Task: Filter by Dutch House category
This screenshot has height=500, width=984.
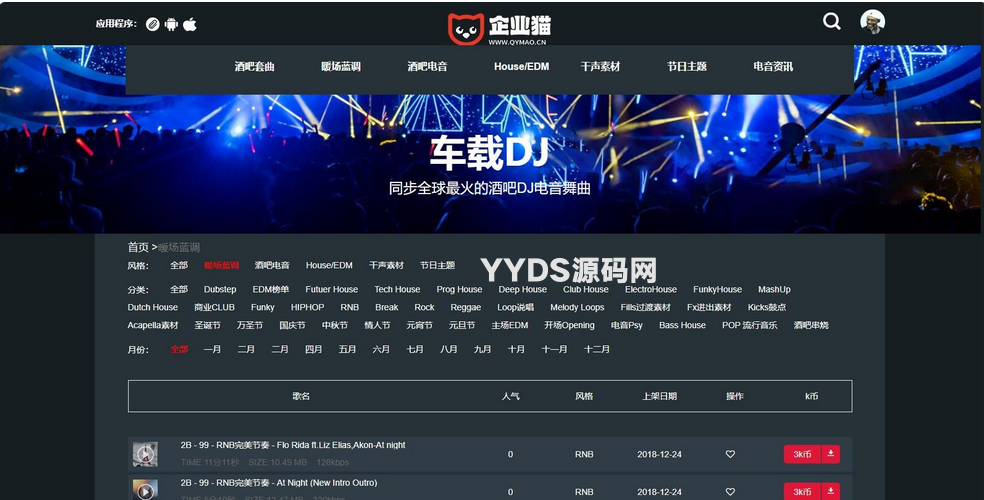Action: pyautogui.click(x=152, y=307)
